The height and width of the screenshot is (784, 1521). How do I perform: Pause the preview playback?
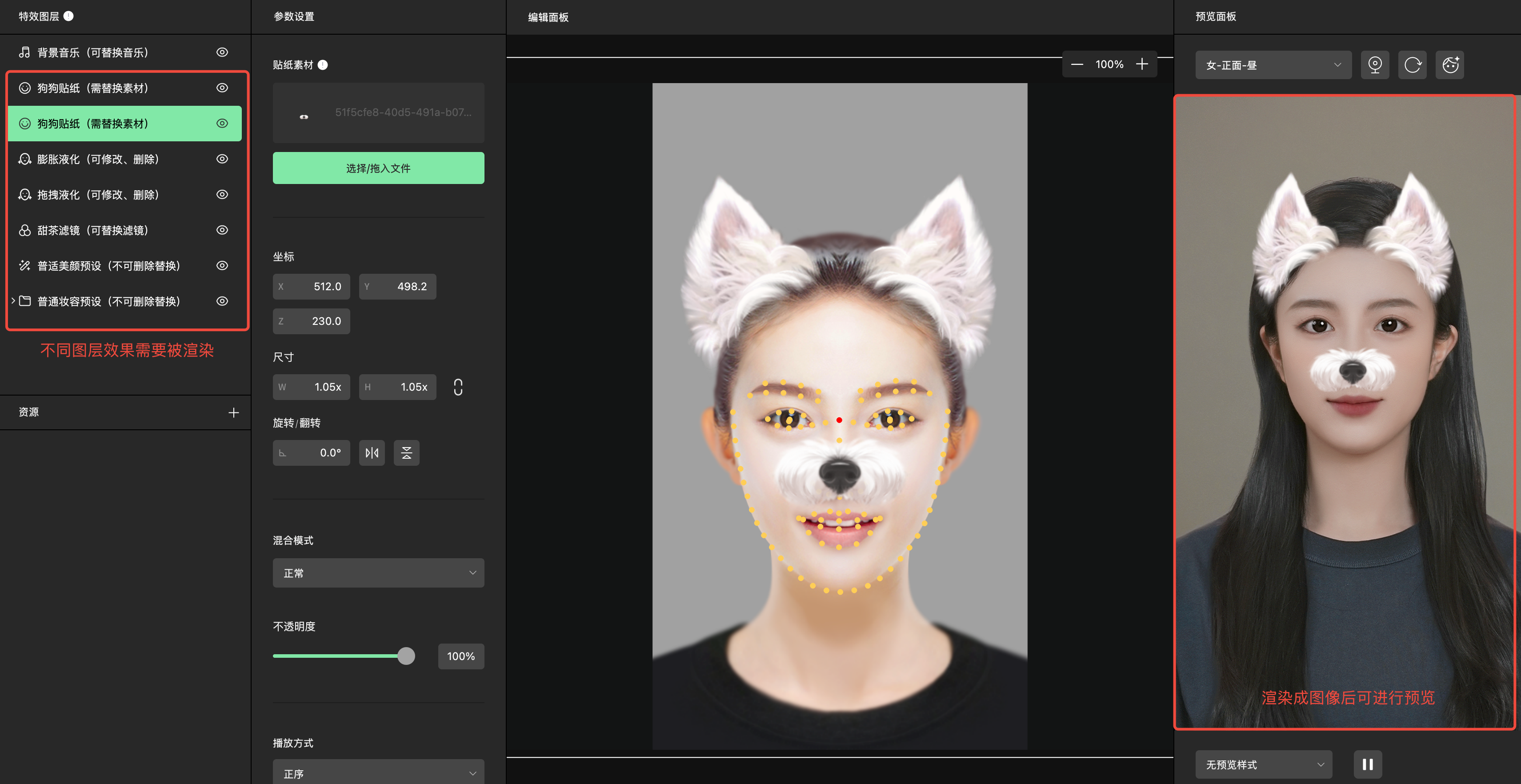point(1367,764)
